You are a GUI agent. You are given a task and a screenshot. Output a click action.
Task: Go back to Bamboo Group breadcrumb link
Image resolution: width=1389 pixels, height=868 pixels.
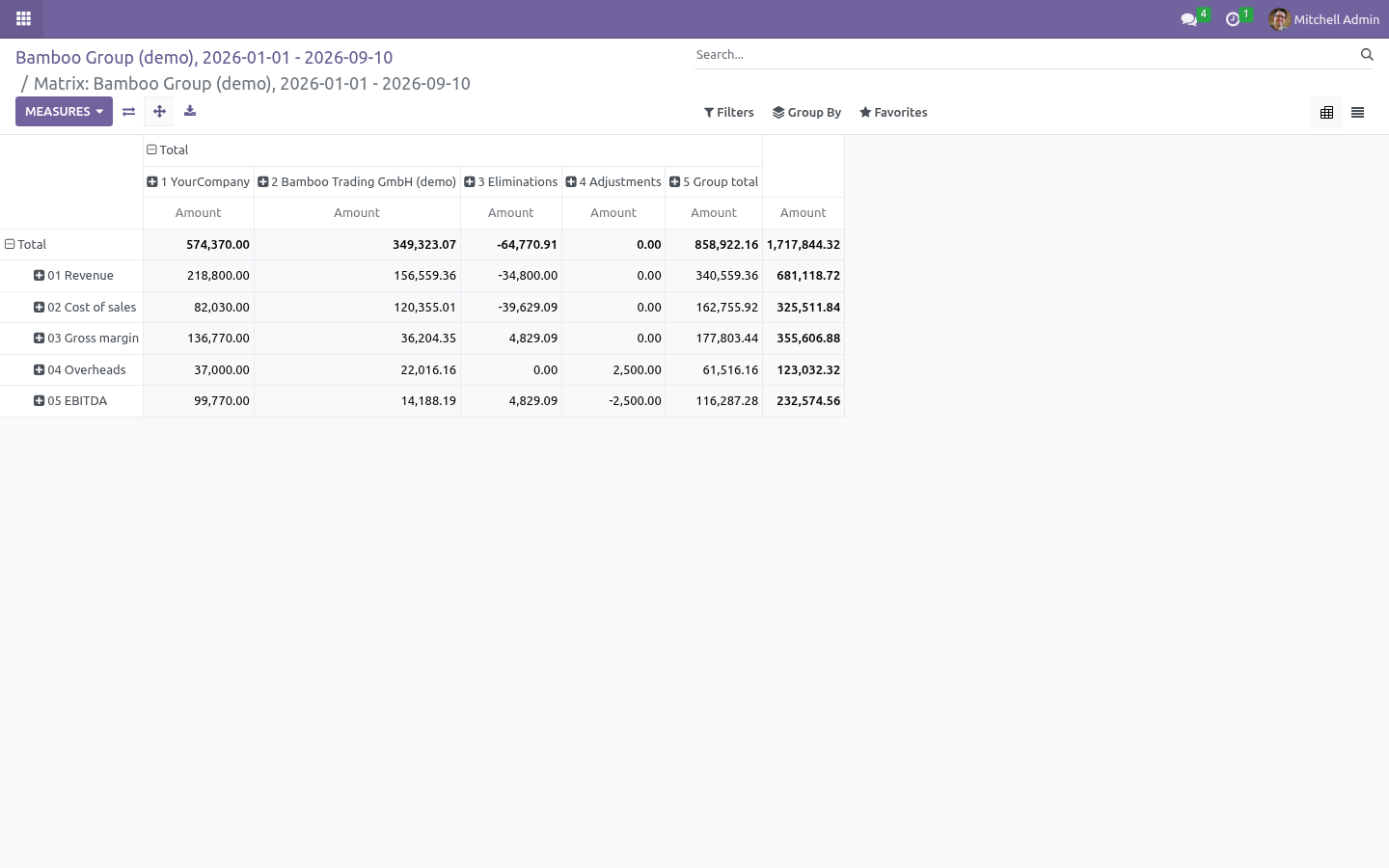pyautogui.click(x=204, y=57)
